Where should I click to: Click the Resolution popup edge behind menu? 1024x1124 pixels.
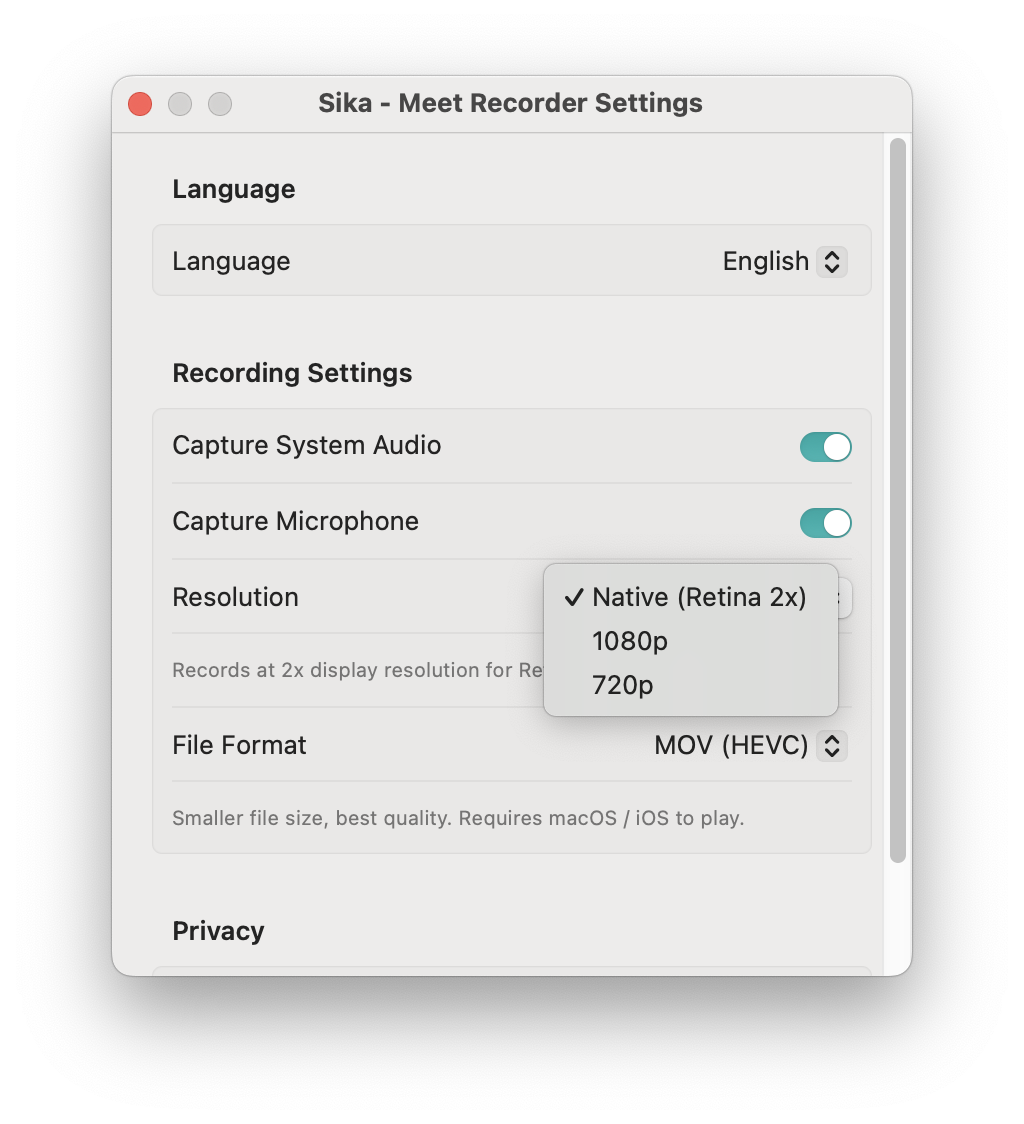pos(846,598)
